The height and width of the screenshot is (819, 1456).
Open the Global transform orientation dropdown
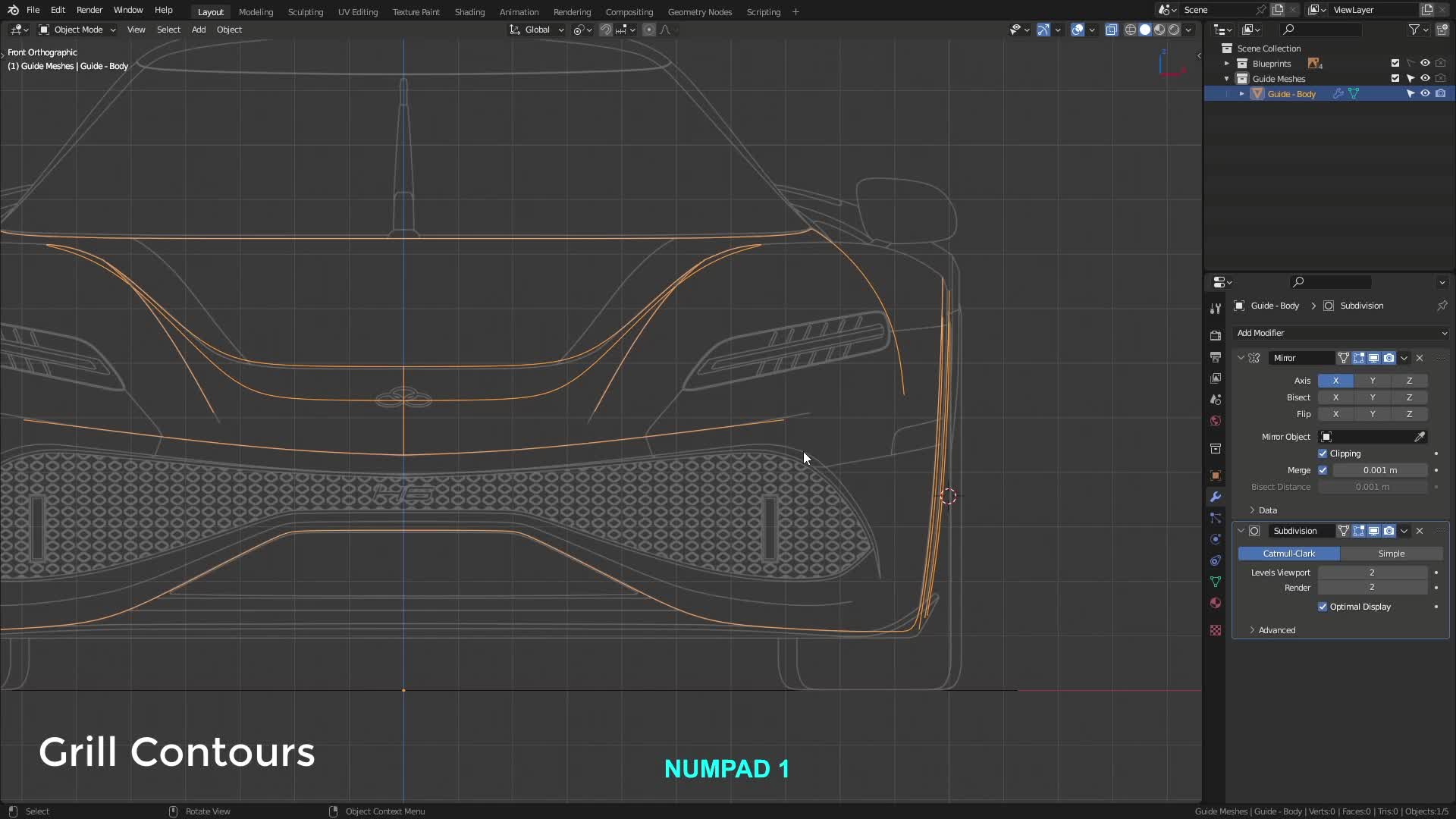[x=537, y=30]
